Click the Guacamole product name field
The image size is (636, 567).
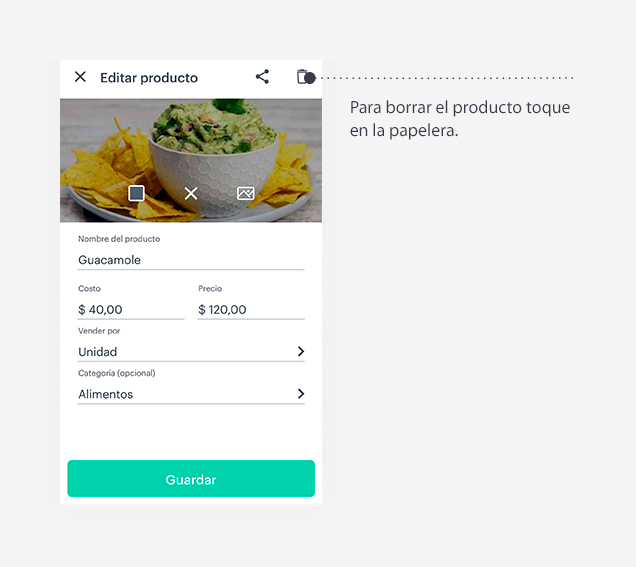click(x=191, y=260)
